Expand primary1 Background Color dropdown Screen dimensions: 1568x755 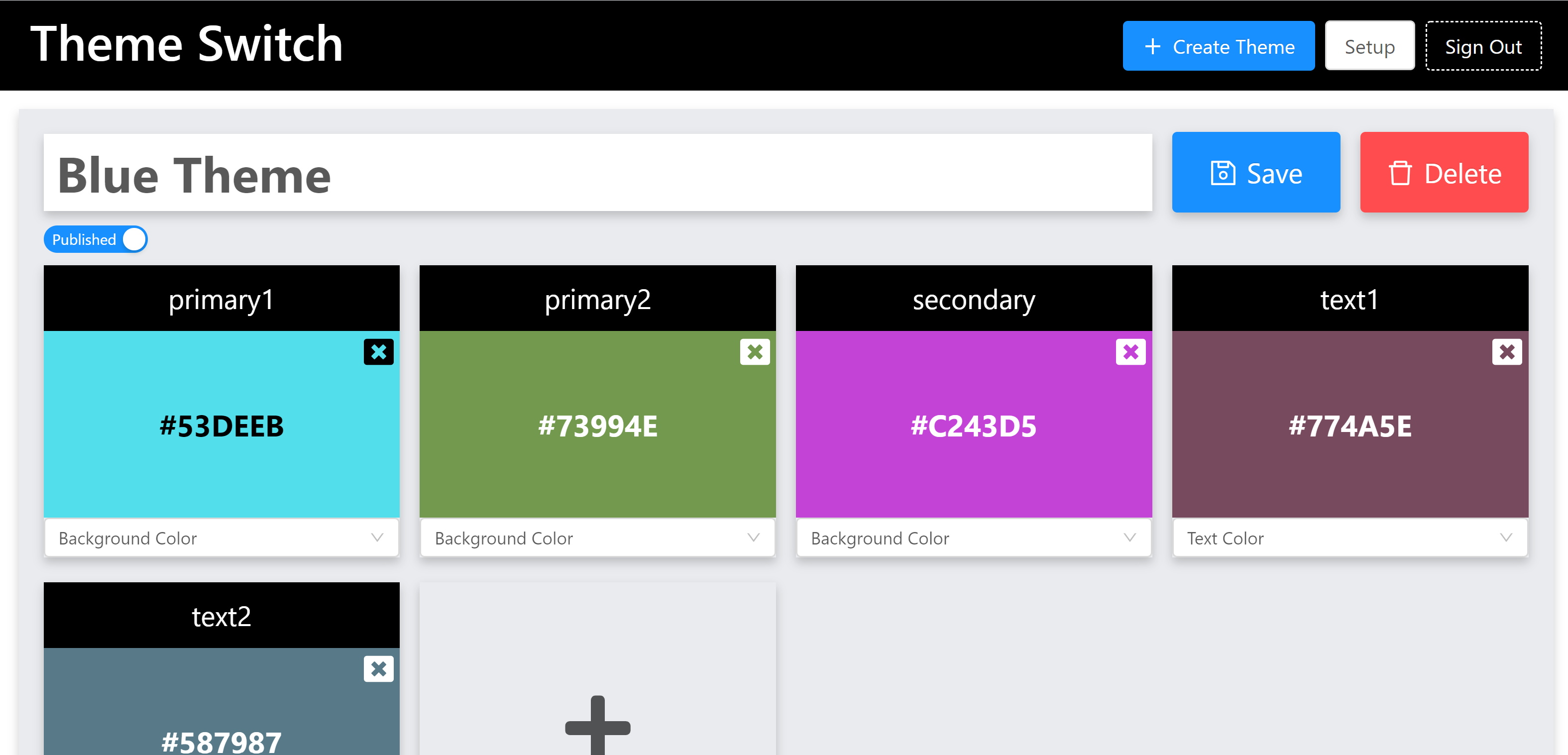click(222, 538)
